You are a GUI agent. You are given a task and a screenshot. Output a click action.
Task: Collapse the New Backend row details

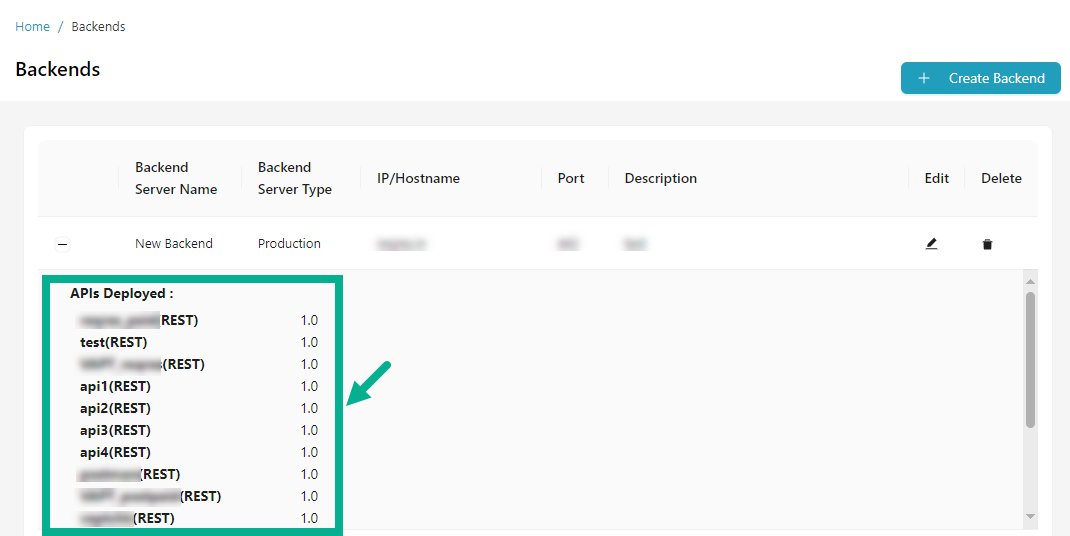[x=62, y=244]
